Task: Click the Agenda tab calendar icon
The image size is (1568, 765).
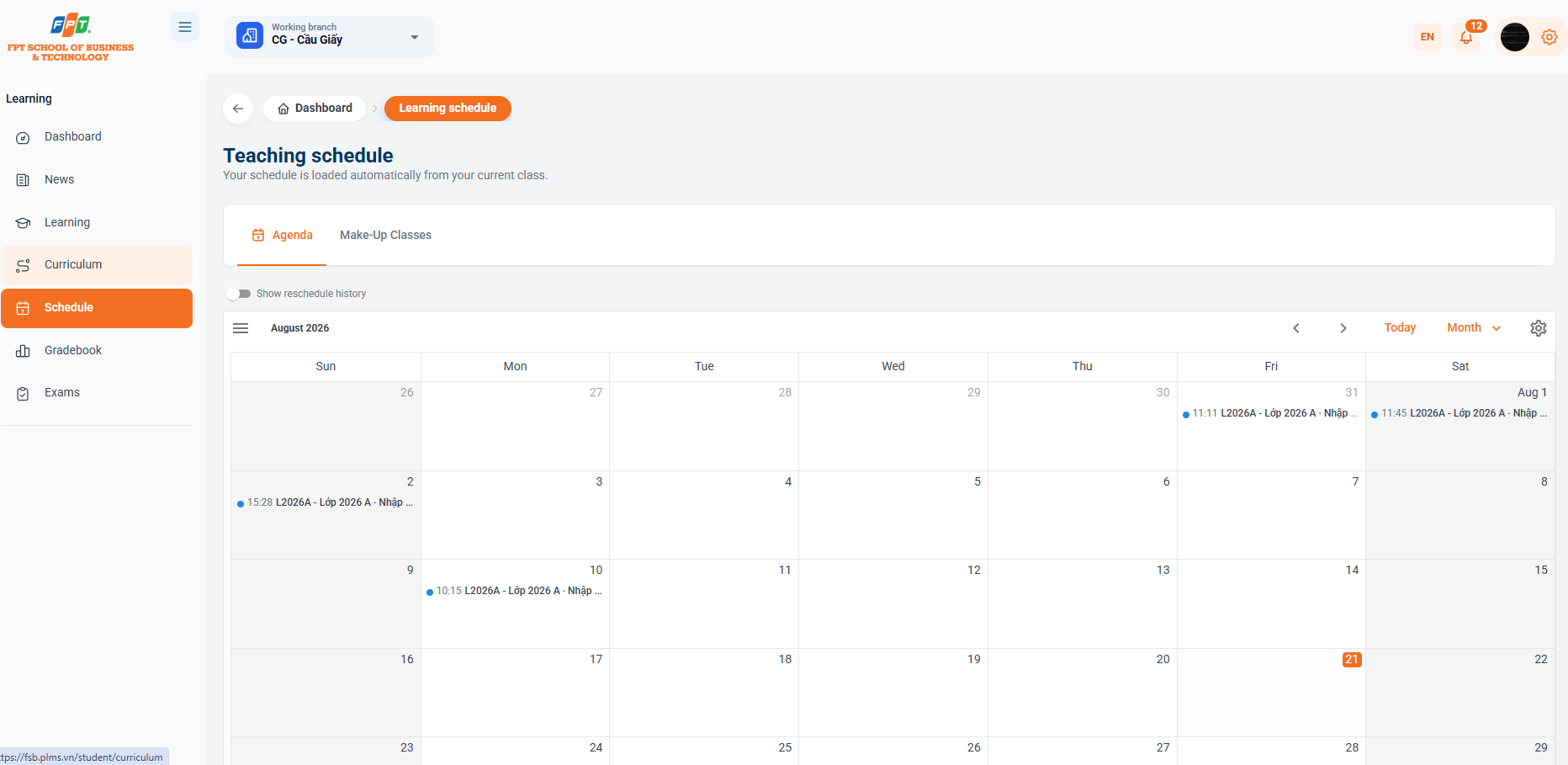Action: coord(258,236)
